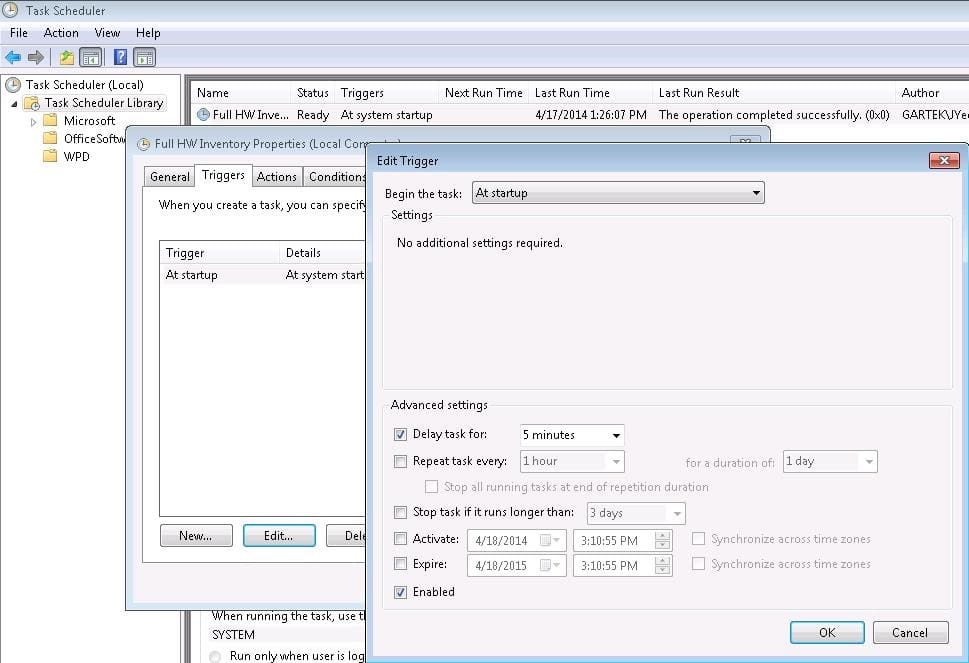Enable the Expire checkbox
Image resolution: width=969 pixels, height=663 pixels.
click(x=400, y=564)
